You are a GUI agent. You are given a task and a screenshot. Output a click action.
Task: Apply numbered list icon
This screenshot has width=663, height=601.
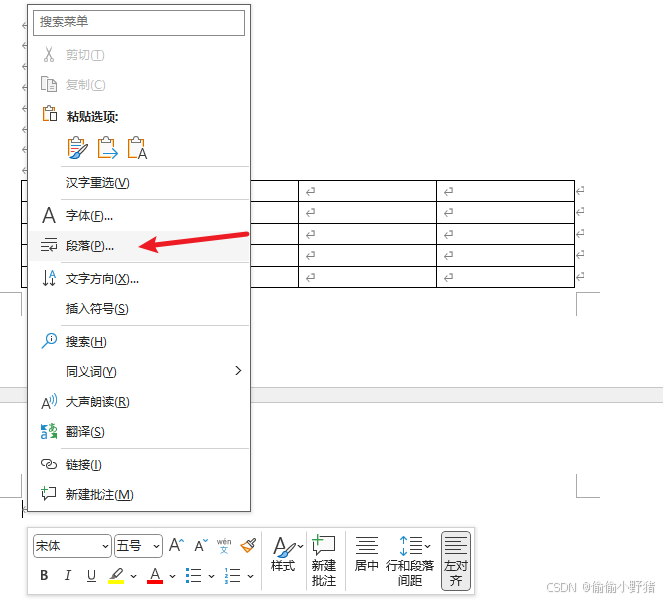[233, 576]
